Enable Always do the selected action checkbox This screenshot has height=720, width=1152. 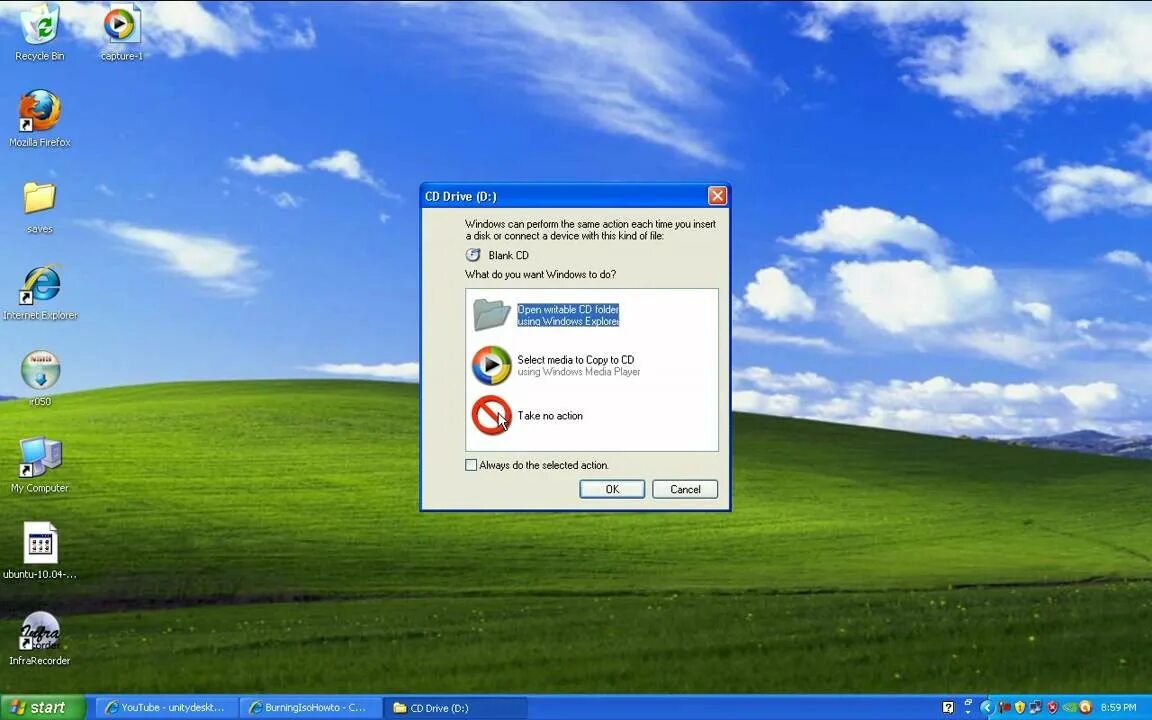click(x=471, y=465)
